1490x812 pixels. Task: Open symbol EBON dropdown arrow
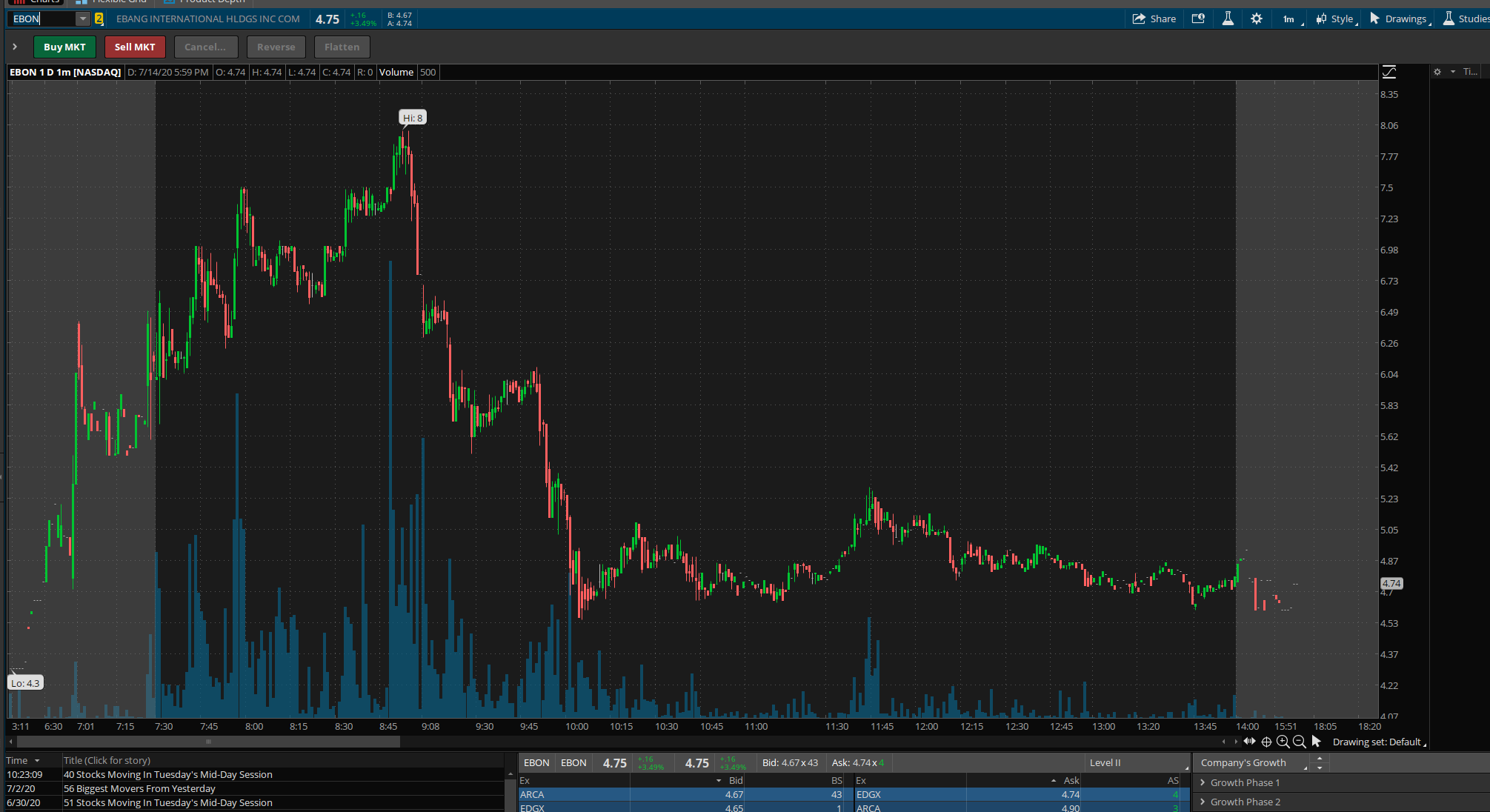pyautogui.click(x=82, y=19)
